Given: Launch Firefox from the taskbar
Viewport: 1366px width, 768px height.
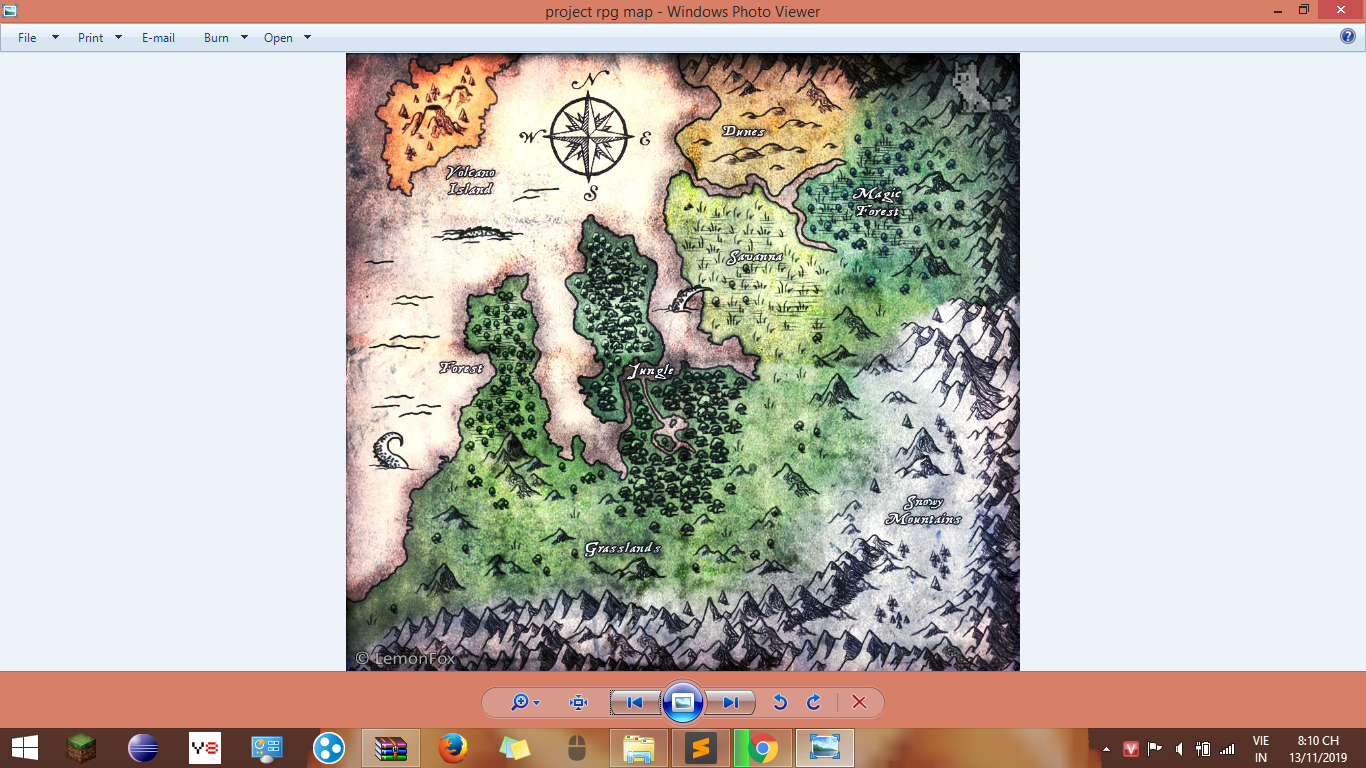Looking at the screenshot, I should (x=453, y=748).
